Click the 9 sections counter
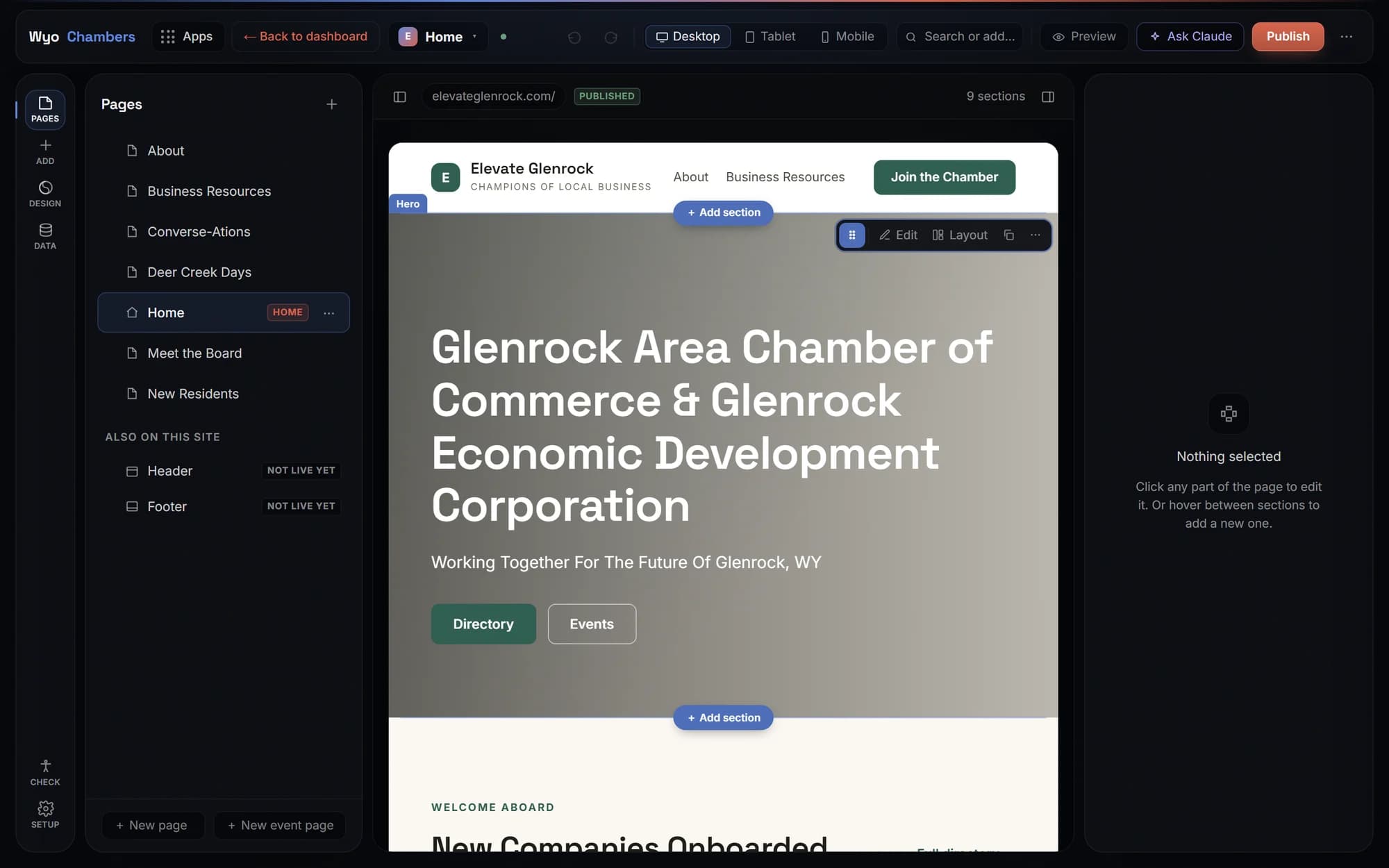1389x868 pixels. 996,97
